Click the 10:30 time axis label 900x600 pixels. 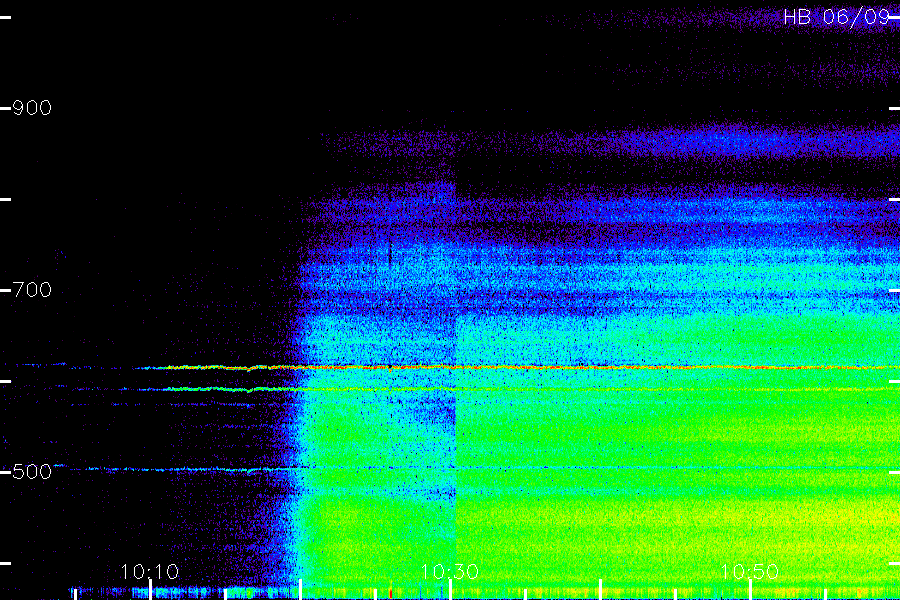click(450, 572)
